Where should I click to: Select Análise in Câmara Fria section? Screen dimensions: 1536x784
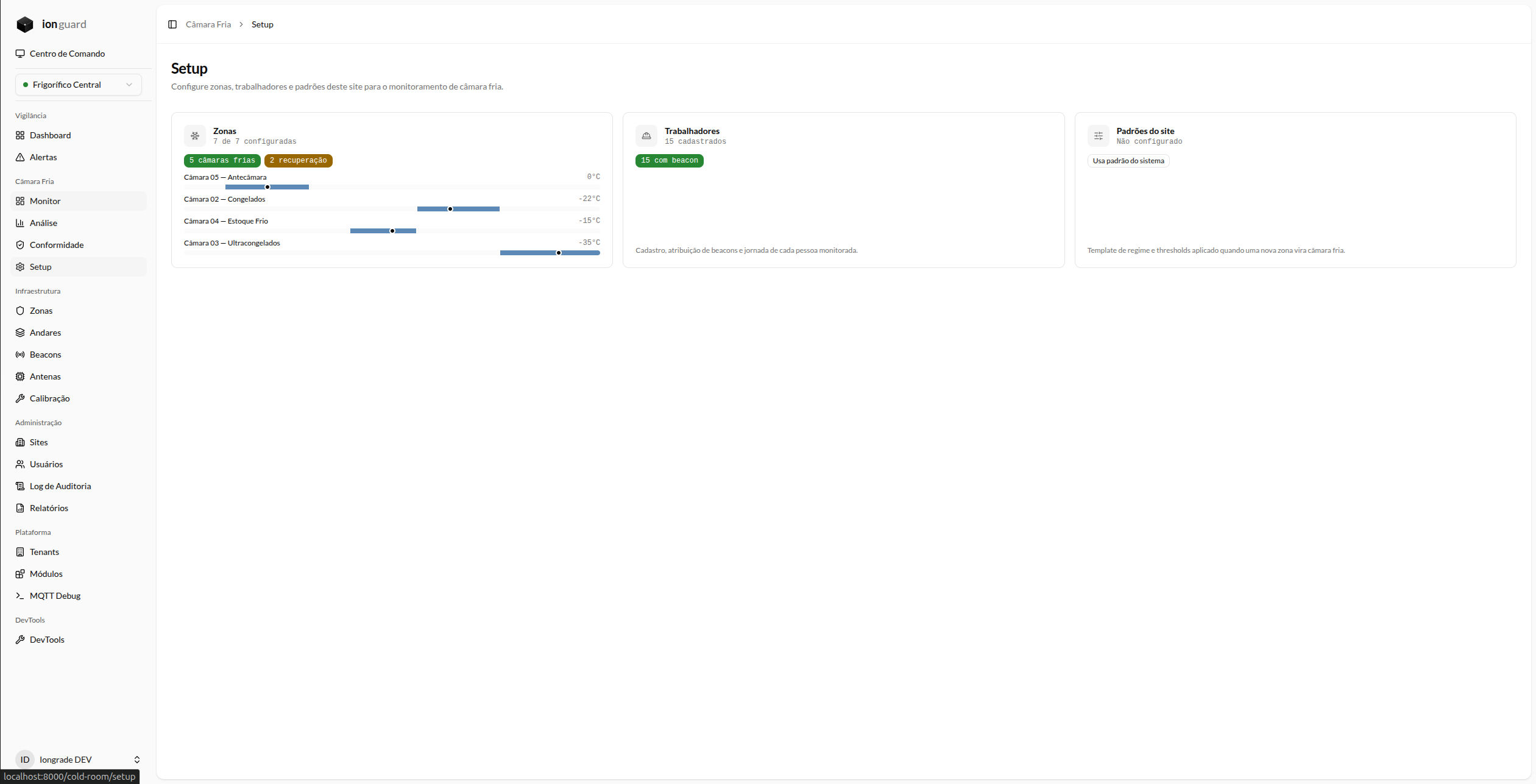point(79,223)
